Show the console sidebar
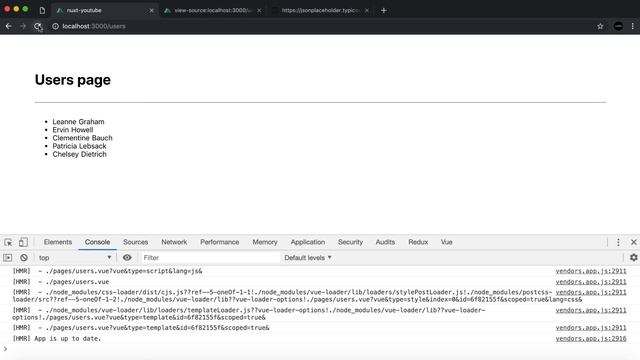640x360 pixels. coord(8,258)
